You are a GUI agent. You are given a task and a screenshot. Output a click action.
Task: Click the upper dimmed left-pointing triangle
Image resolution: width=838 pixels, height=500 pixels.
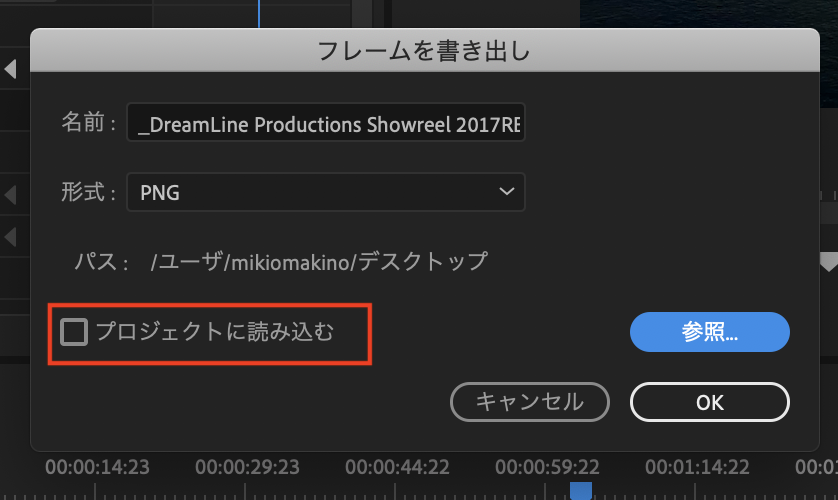11,193
